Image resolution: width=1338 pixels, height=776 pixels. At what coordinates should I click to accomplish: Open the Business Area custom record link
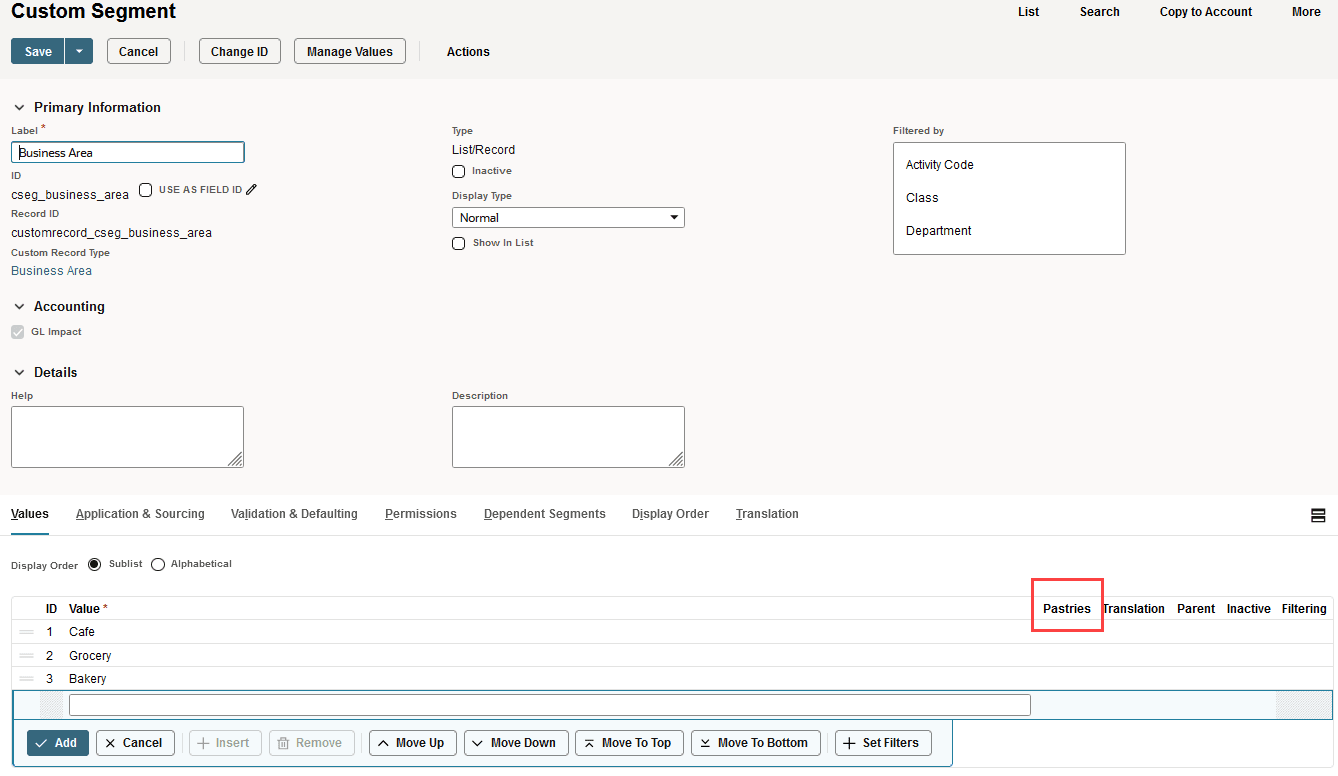(x=51, y=271)
